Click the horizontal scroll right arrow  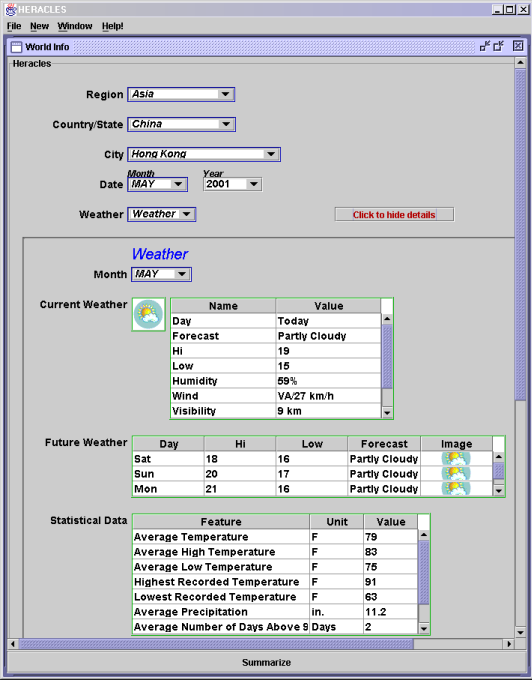tap(509, 644)
